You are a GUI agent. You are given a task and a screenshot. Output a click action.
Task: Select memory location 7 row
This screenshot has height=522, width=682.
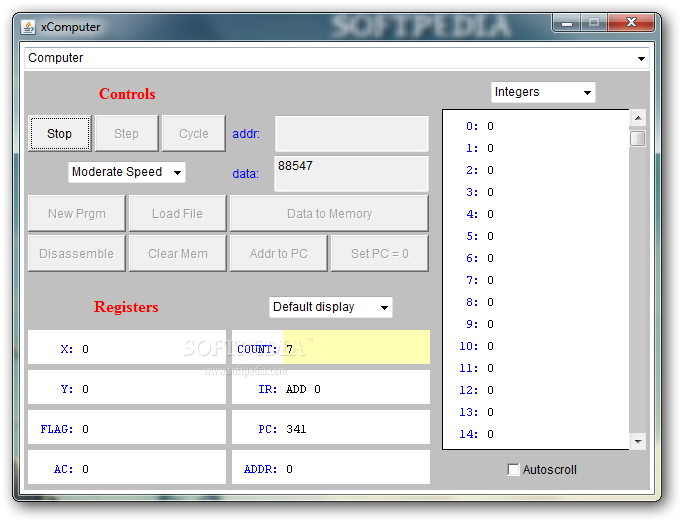click(536, 280)
